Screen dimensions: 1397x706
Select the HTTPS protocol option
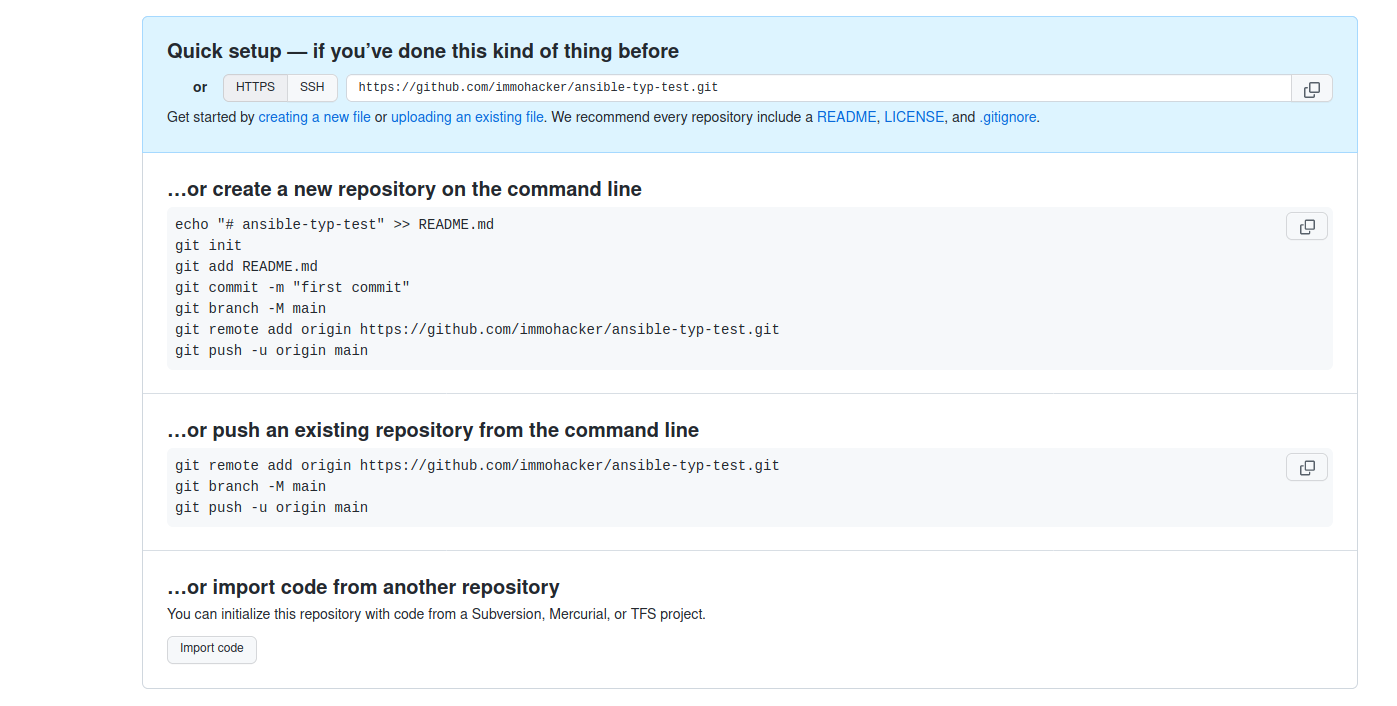tap(255, 87)
